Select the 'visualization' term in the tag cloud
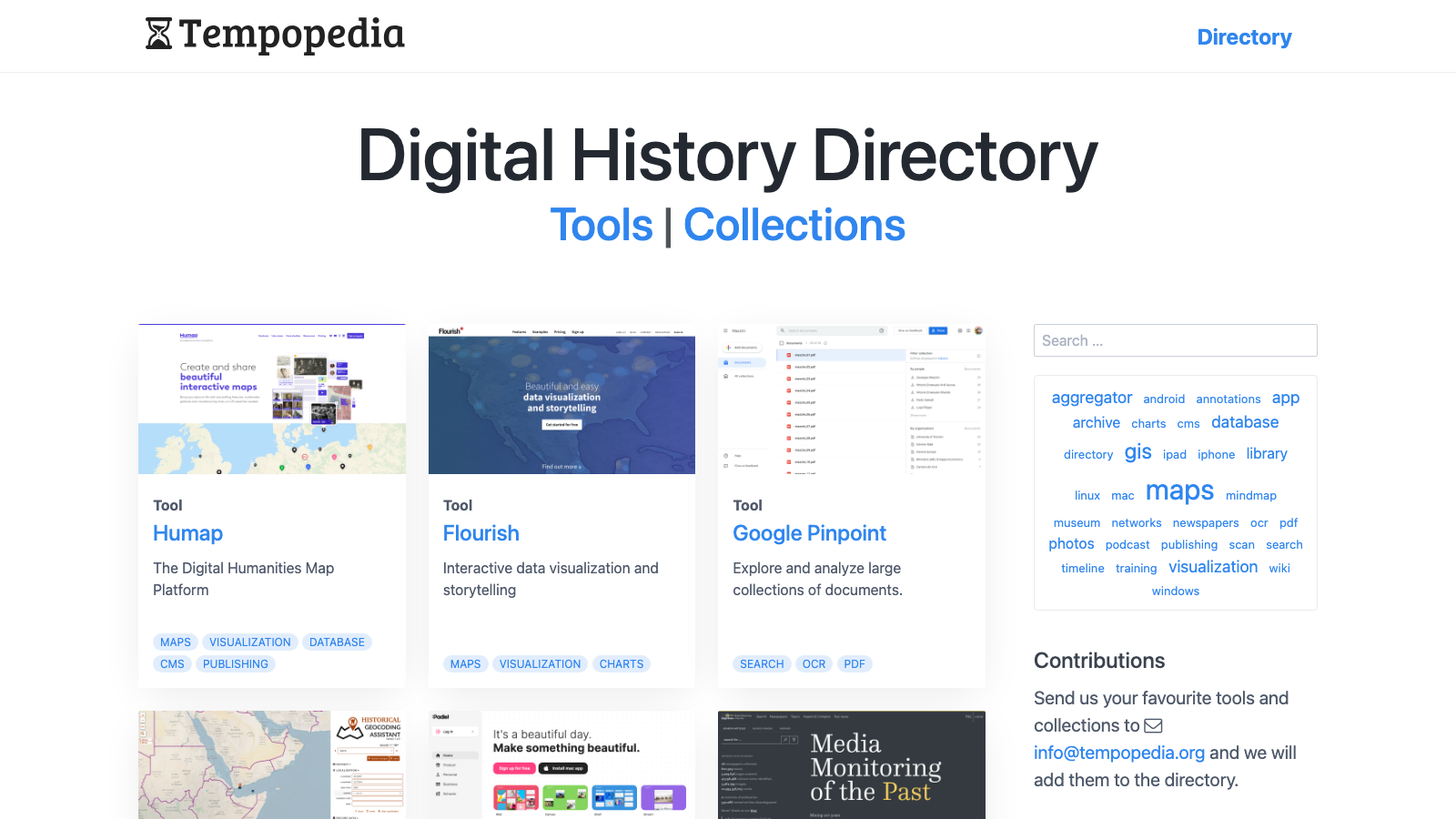 point(1213,566)
